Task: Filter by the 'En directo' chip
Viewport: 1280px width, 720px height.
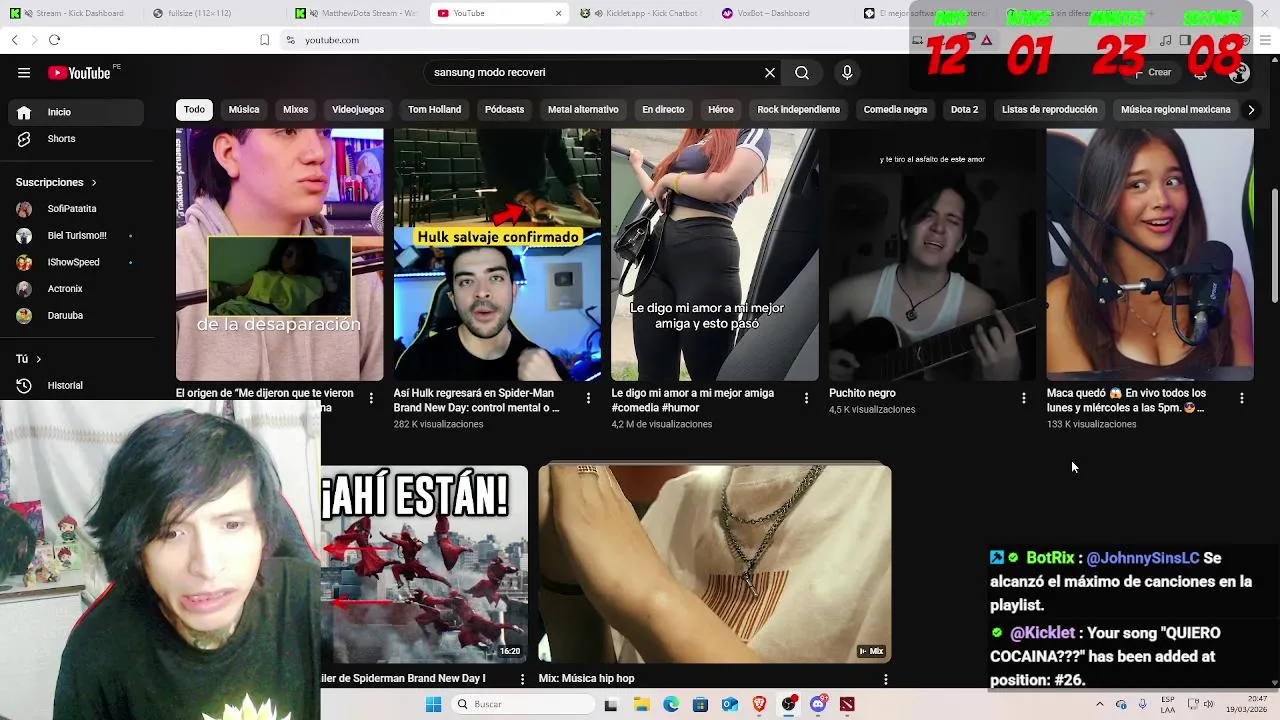Action: click(x=663, y=110)
